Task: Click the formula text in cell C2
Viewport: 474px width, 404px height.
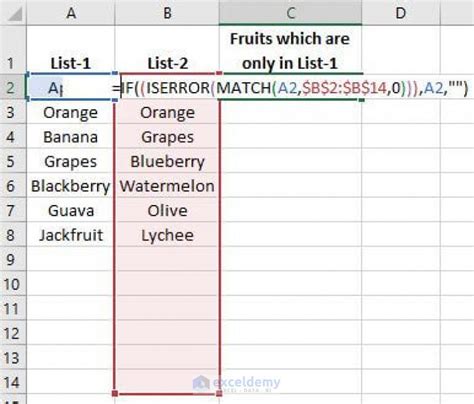Action: tap(290, 88)
